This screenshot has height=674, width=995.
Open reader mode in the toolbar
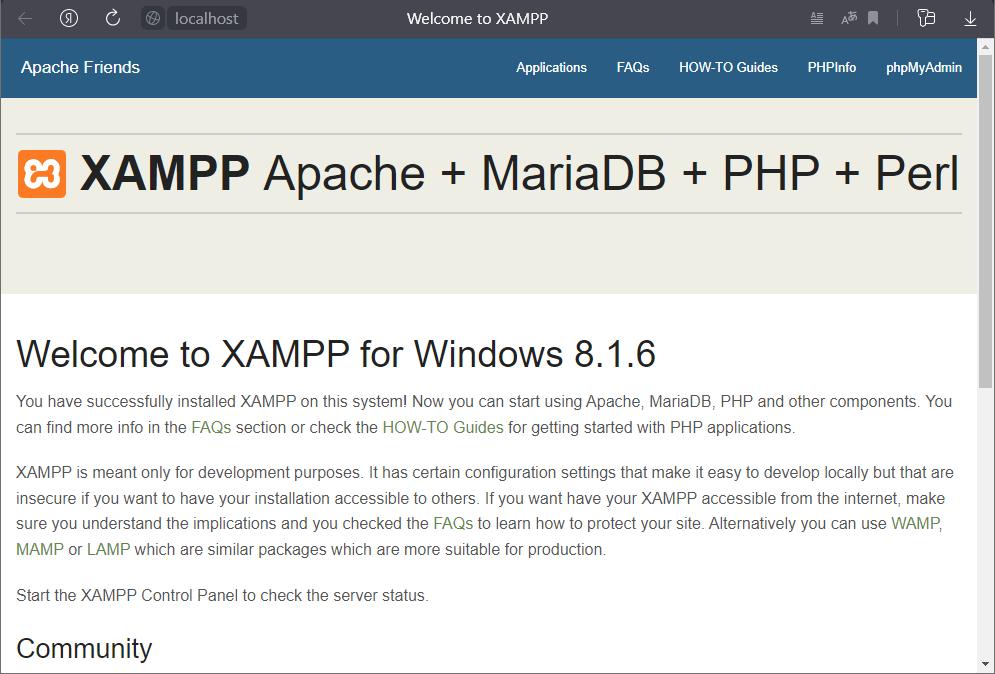[x=816, y=18]
